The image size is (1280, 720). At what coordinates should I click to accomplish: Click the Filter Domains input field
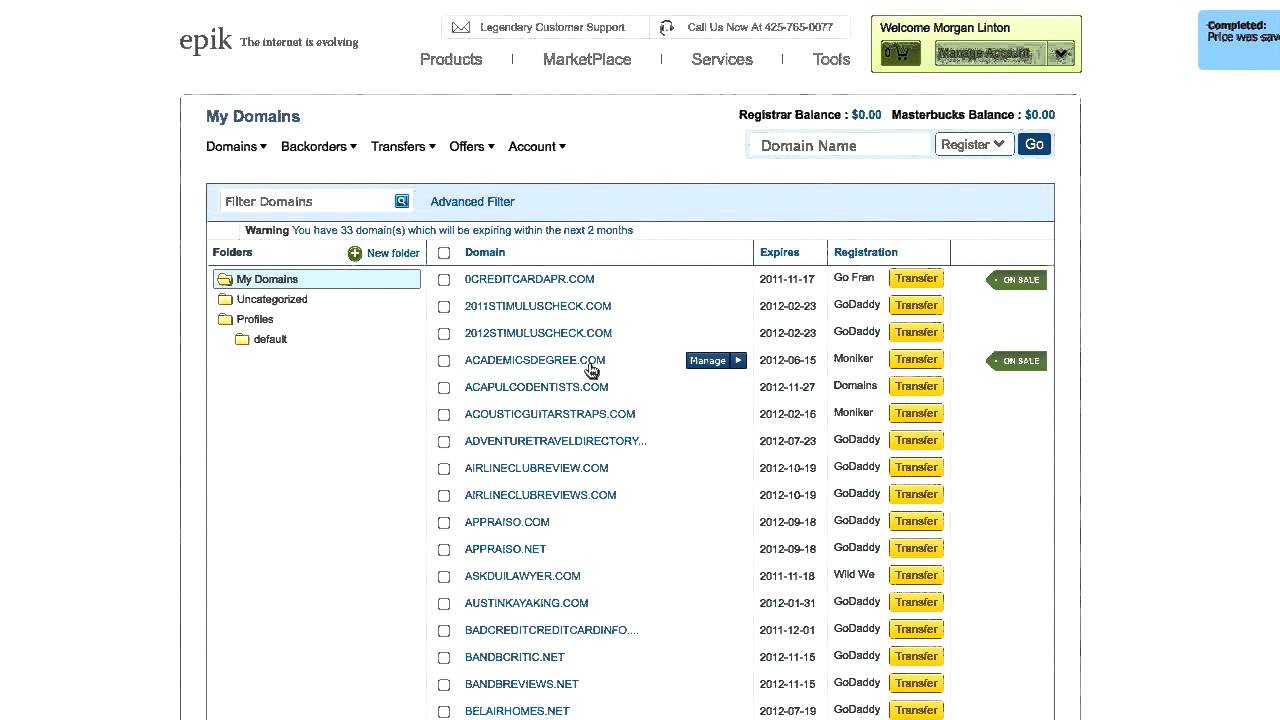[305, 201]
